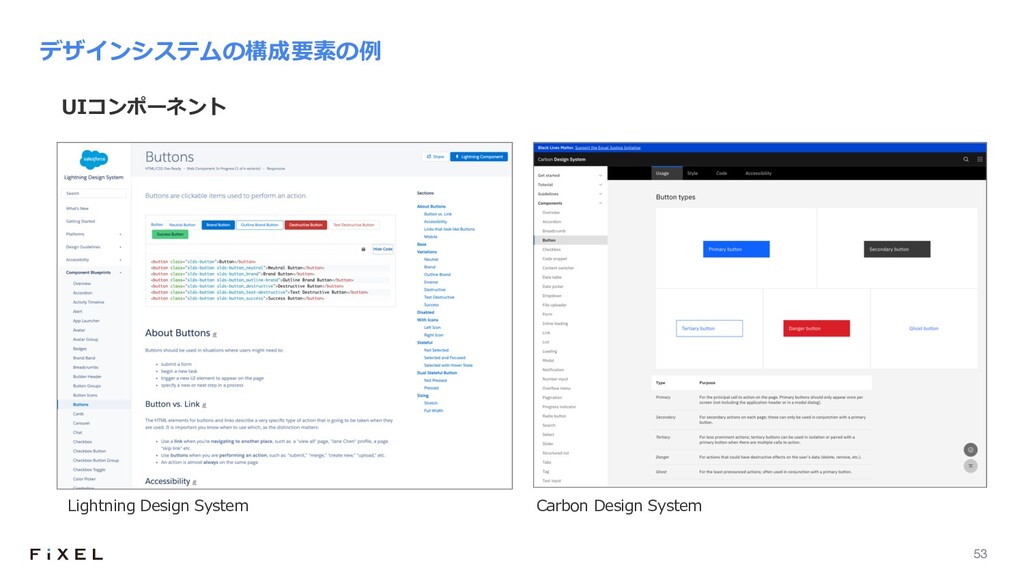Open Checkbox Toggle in Lightning sidebar
The image size is (1024, 576).
(89, 470)
